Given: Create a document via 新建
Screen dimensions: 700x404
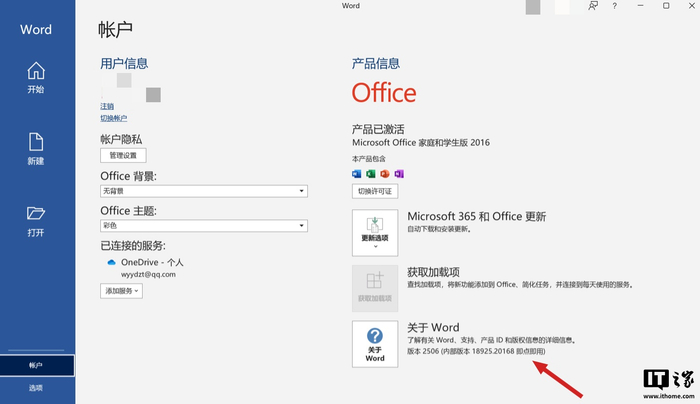Looking at the screenshot, I should (x=36, y=149).
